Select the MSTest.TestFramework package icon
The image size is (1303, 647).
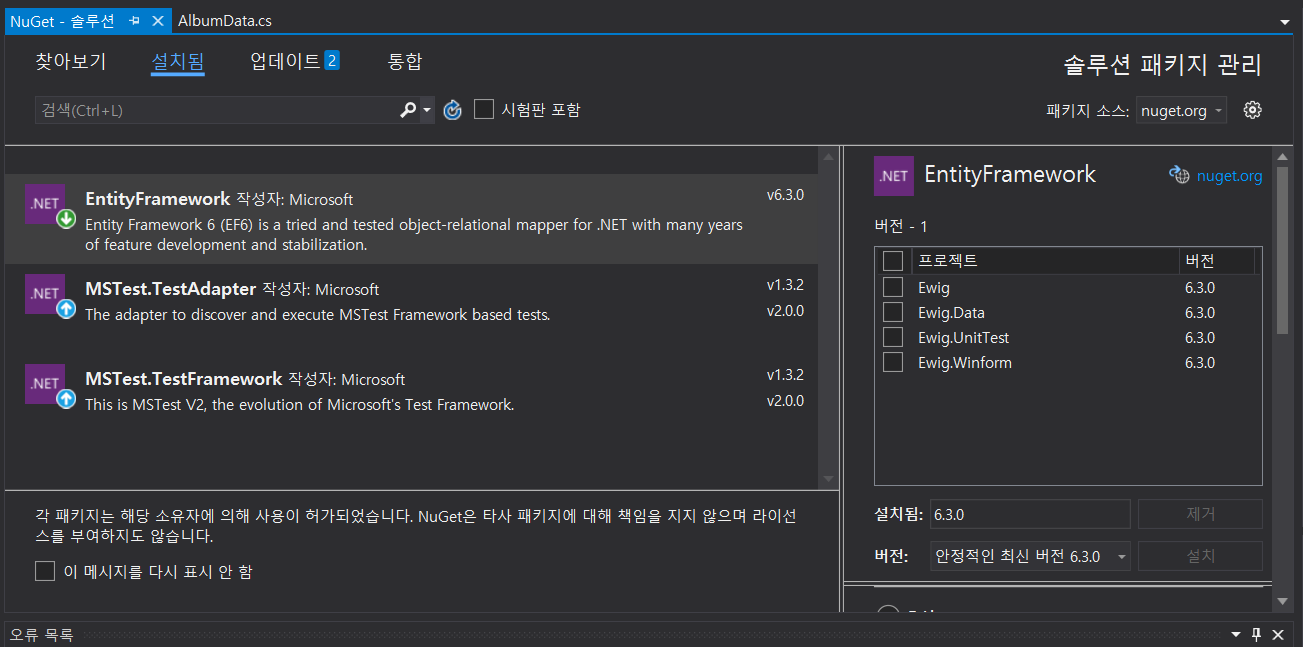click(48, 386)
